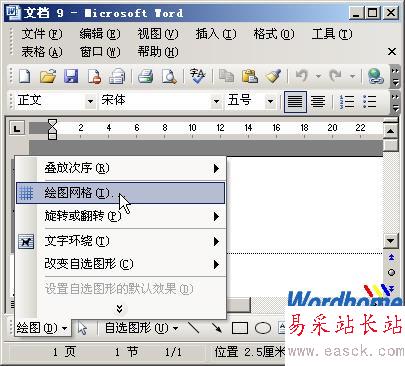405x366 pixels.
Task: Apply numbered list formatting
Action: [x=347, y=101]
